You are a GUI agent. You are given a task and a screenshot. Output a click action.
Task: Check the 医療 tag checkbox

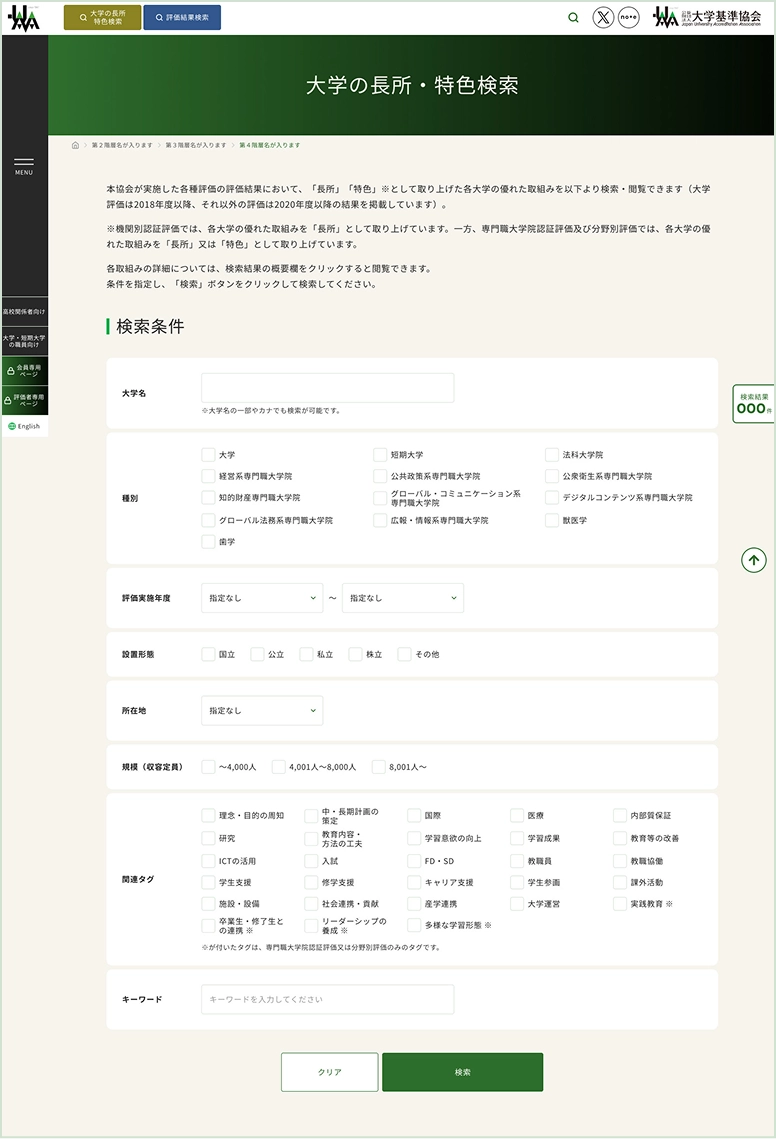(x=517, y=816)
